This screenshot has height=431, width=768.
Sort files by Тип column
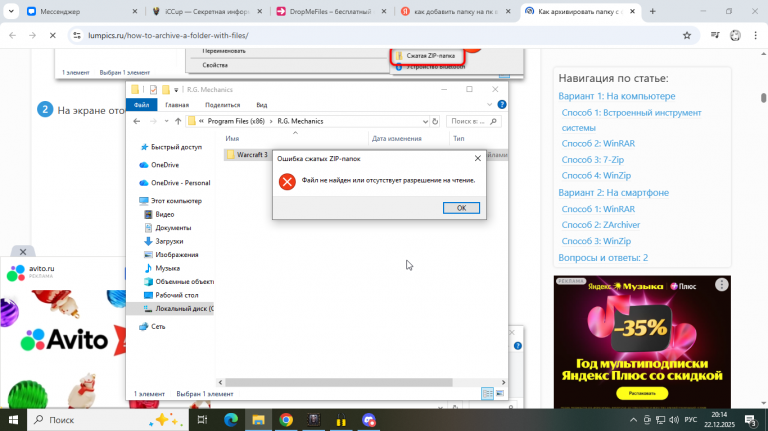[458, 139]
